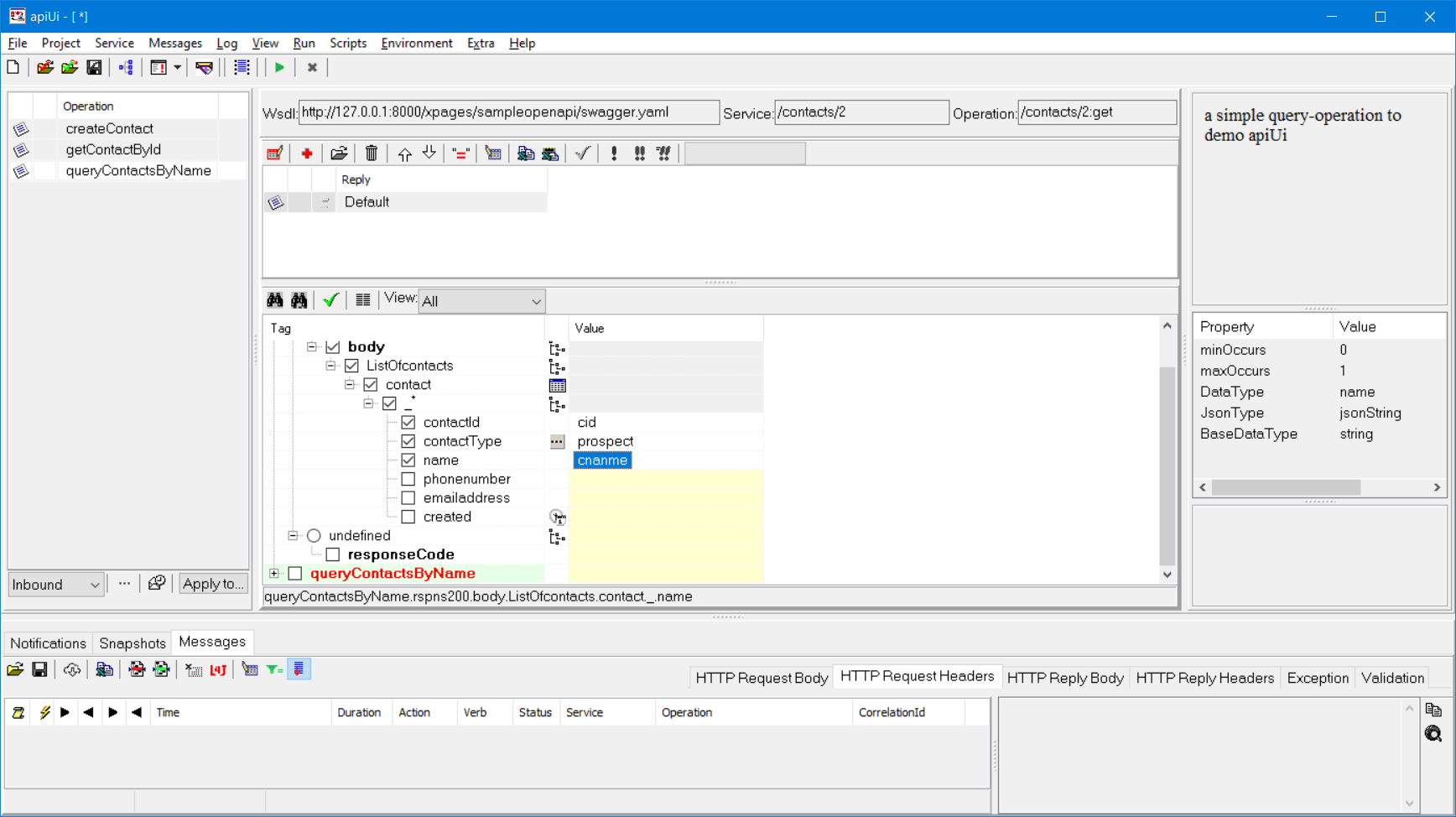Check the phonenumber checkbox
Screen dimensions: 1456x817
pos(408,479)
